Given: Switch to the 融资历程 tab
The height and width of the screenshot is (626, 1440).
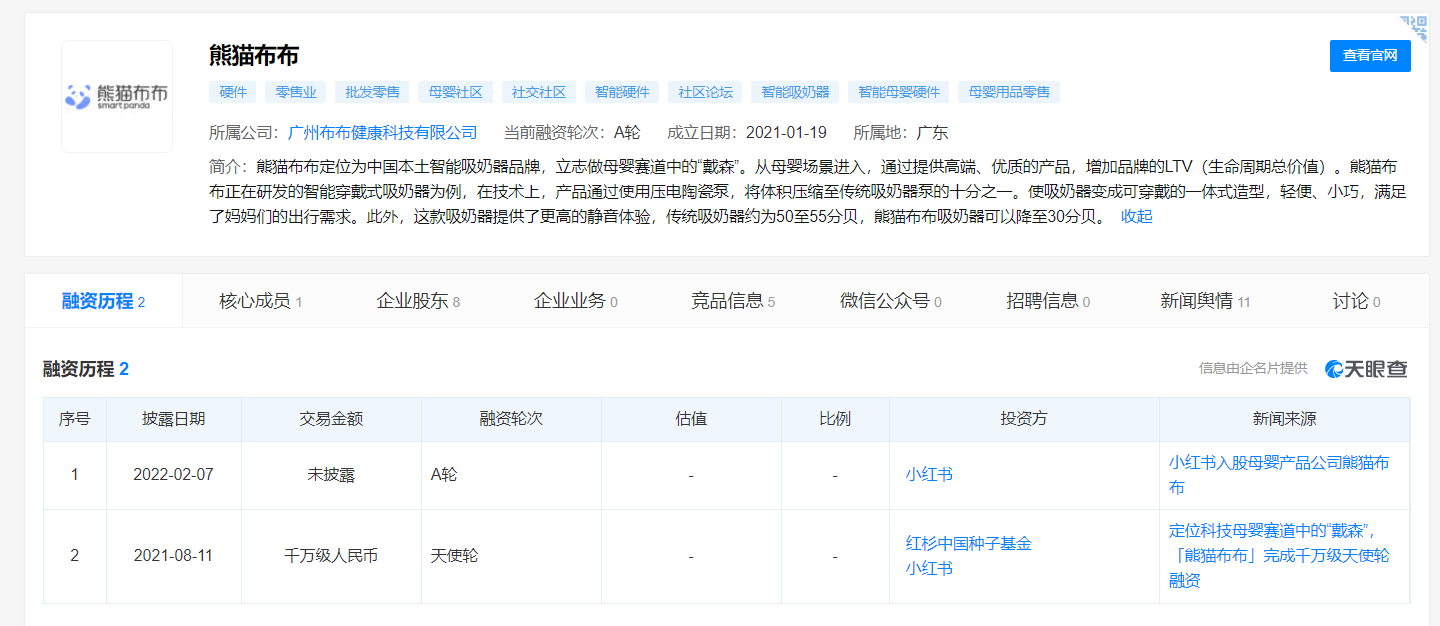Looking at the screenshot, I should 104,301.
